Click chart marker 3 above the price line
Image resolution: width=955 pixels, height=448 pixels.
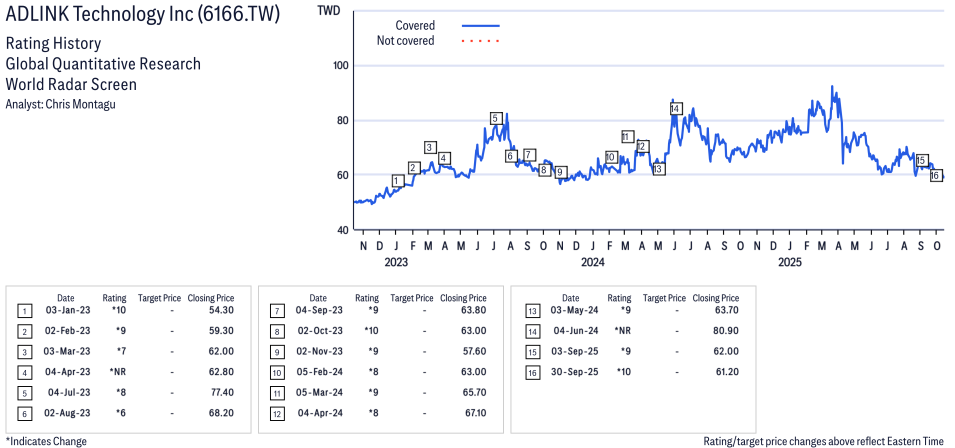pos(430,148)
